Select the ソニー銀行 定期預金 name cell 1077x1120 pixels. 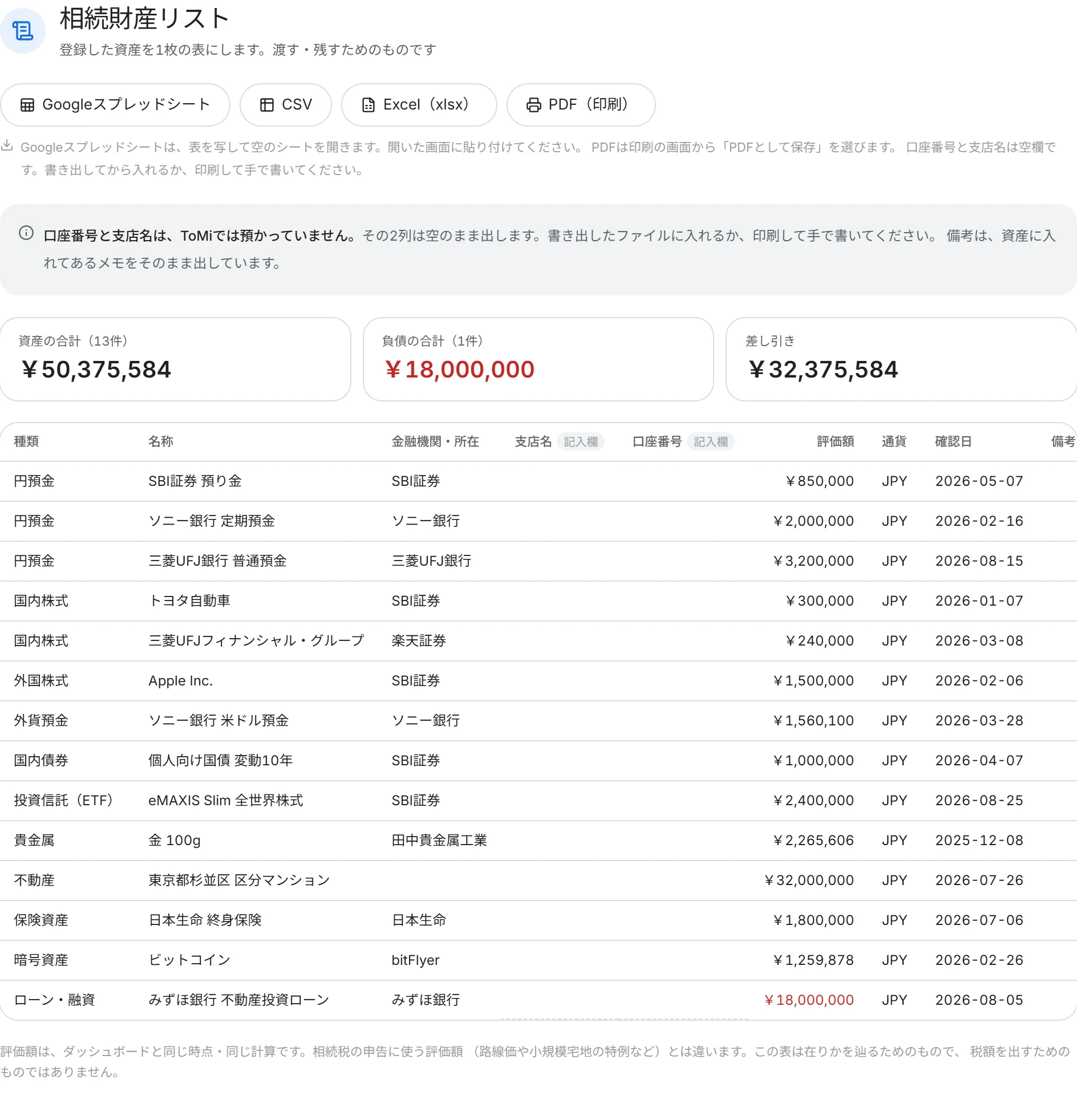[x=212, y=521]
